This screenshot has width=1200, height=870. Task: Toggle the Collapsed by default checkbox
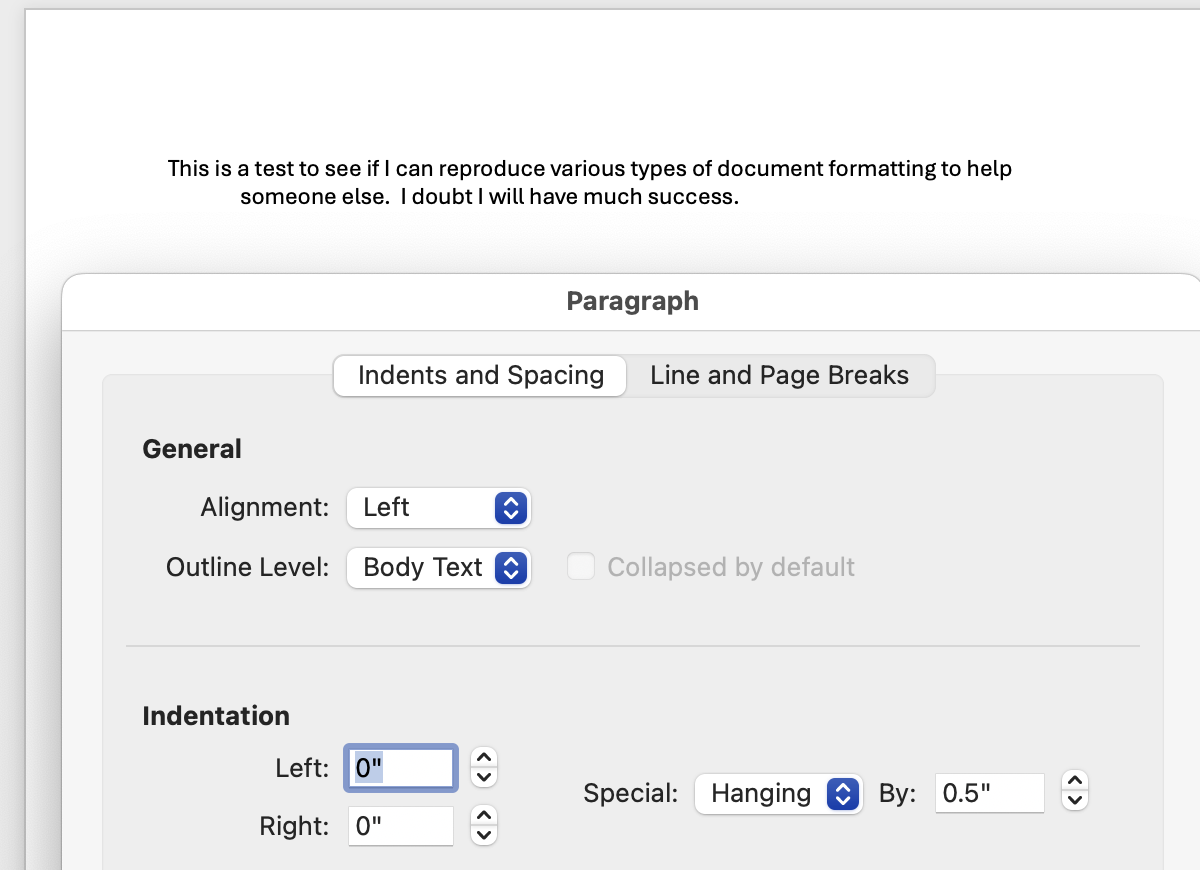[580, 568]
